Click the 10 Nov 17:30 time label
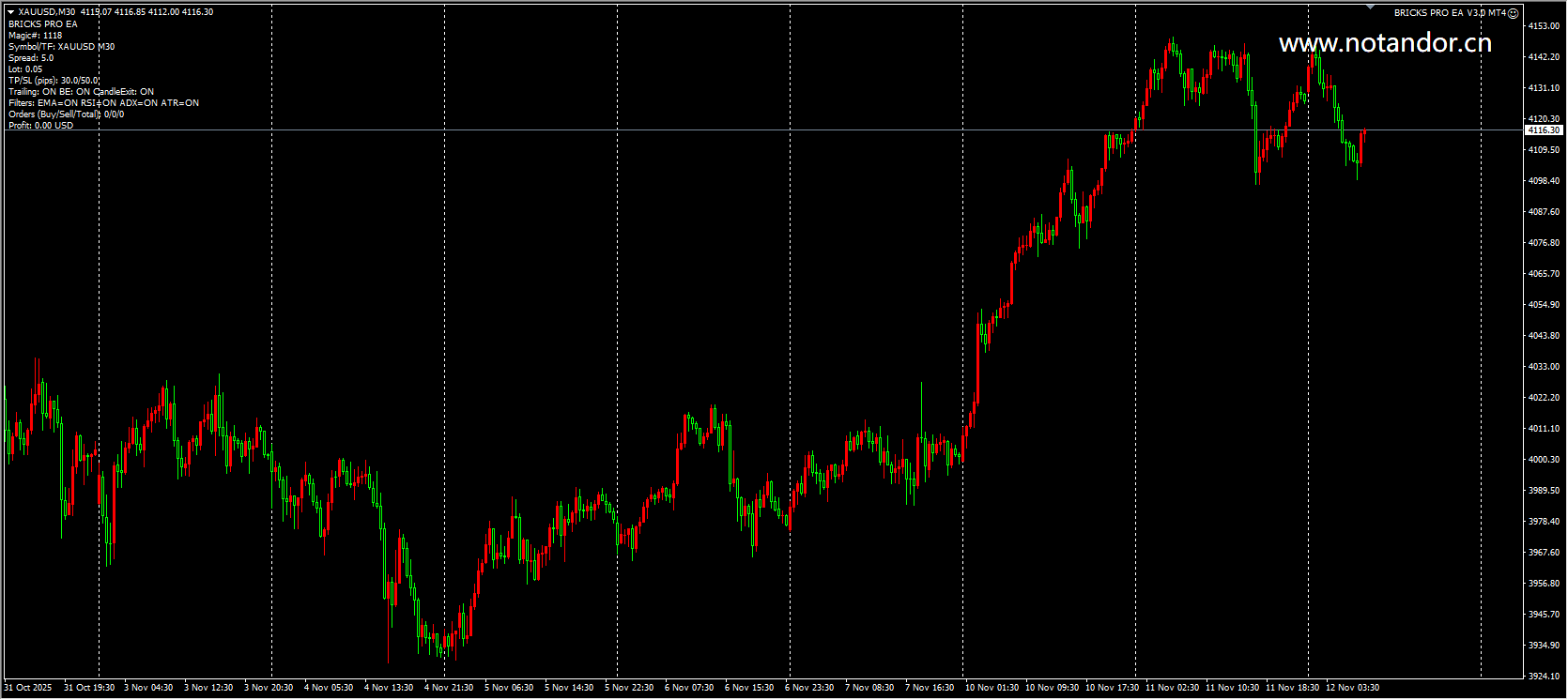1568x700 pixels. (1112, 688)
